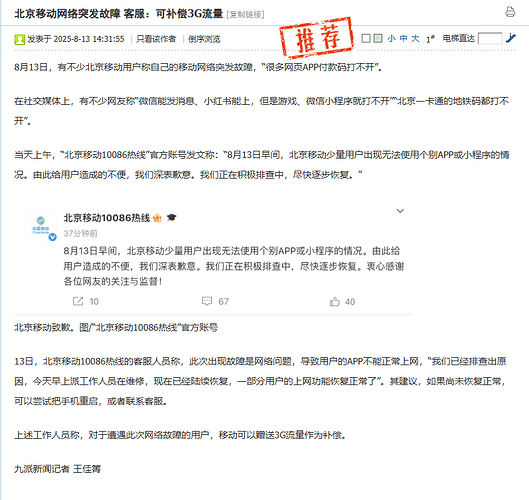Screen dimensions: 529x500
Task: Select the white background color swatch
Action: coord(366,38)
